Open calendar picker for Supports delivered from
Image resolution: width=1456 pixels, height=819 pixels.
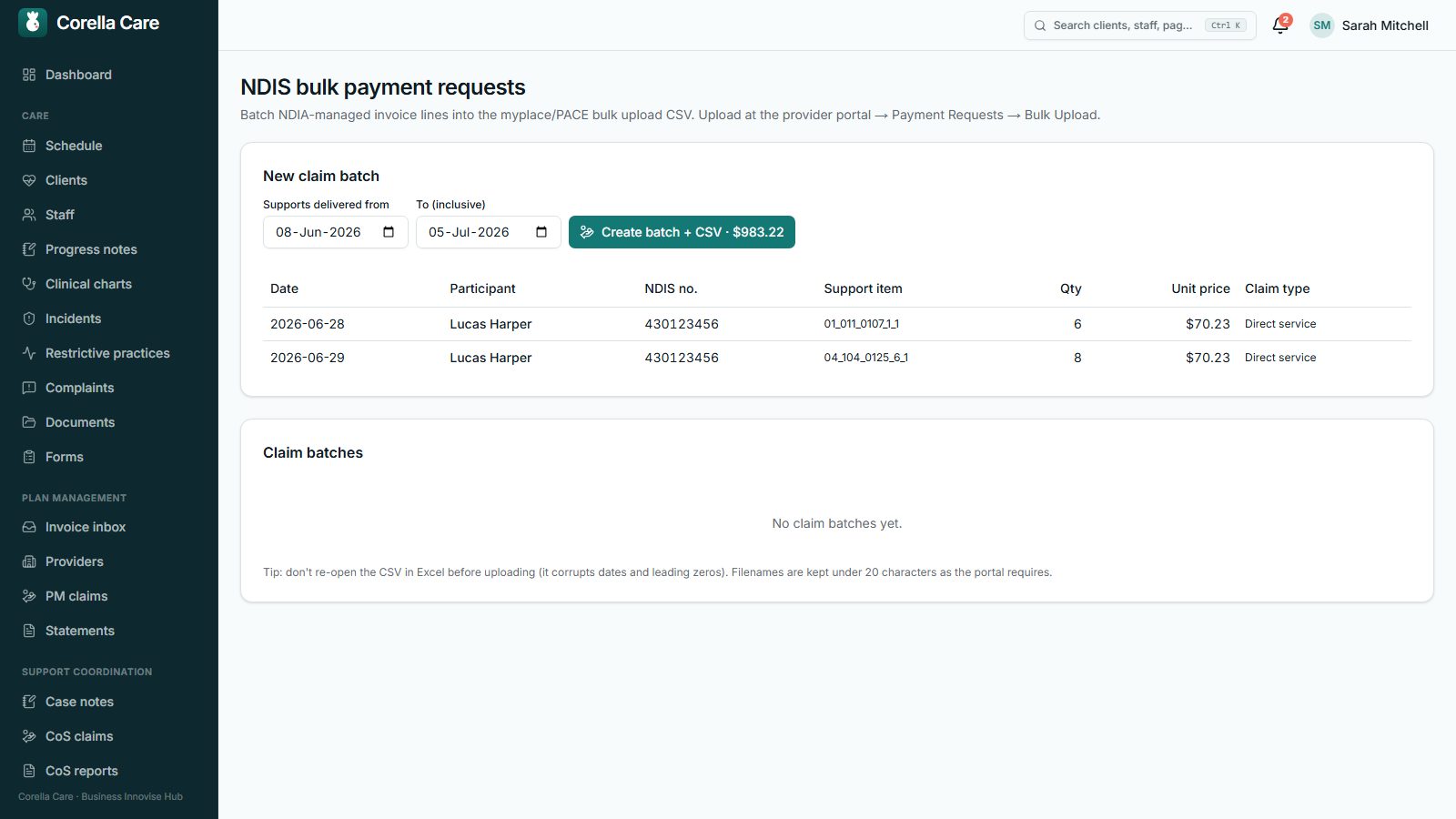pyautogui.click(x=389, y=232)
